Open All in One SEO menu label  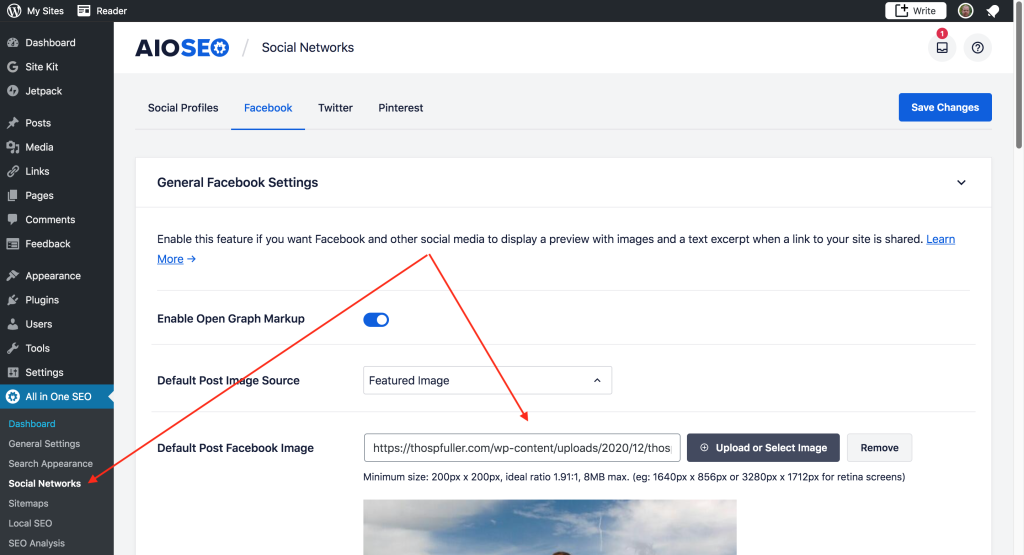[58, 396]
